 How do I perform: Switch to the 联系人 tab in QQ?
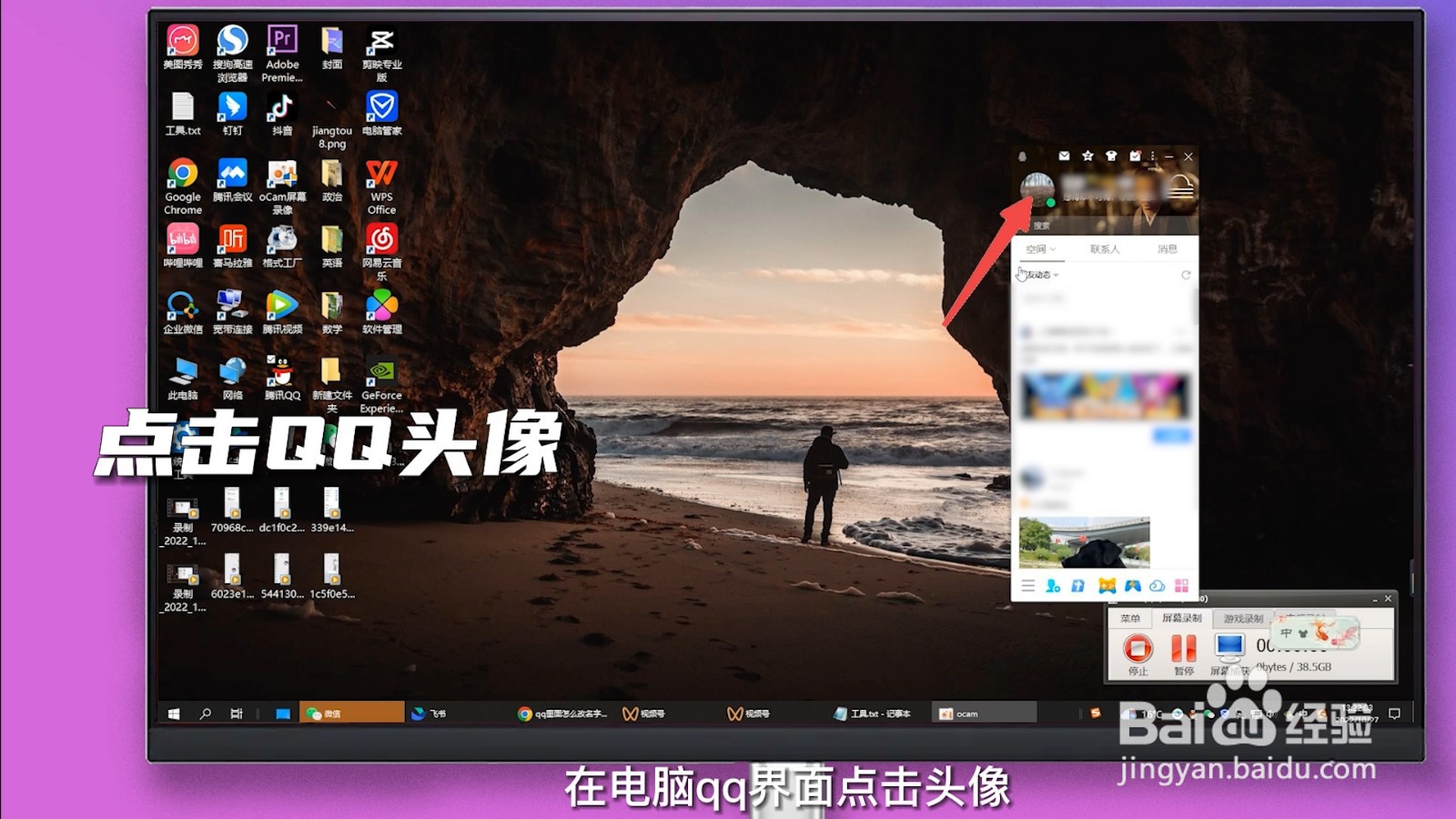point(1105,249)
